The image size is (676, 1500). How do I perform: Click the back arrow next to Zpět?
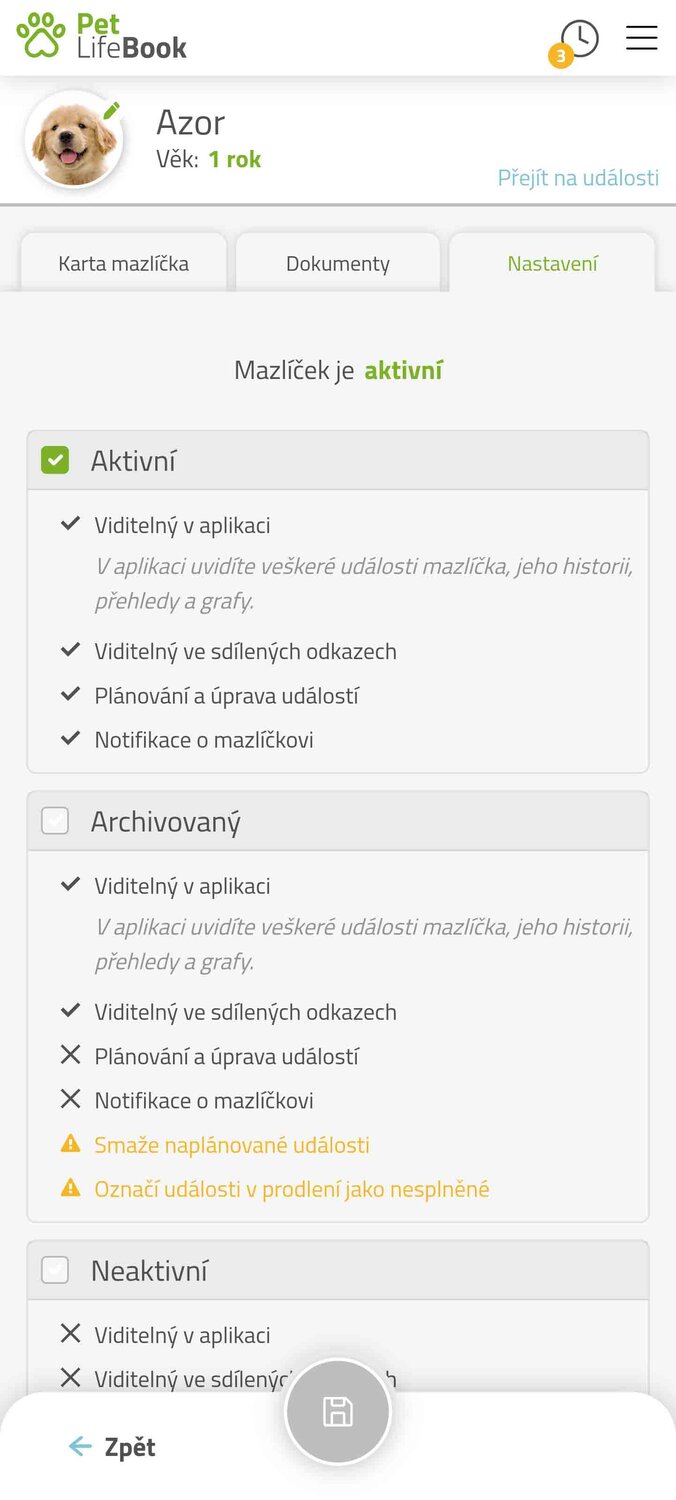click(x=80, y=1447)
